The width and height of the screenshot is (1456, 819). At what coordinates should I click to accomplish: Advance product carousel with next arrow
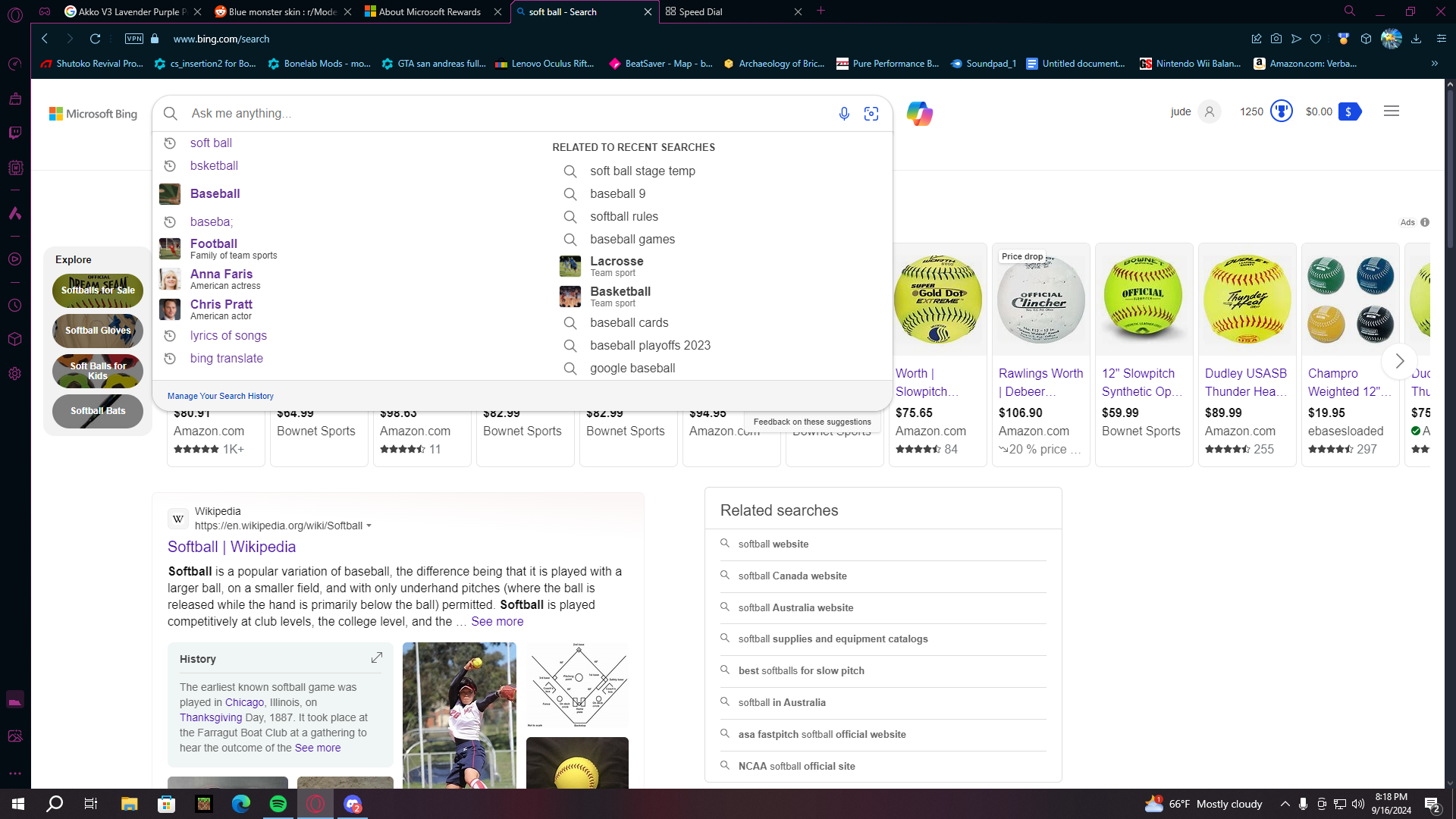click(1399, 361)
